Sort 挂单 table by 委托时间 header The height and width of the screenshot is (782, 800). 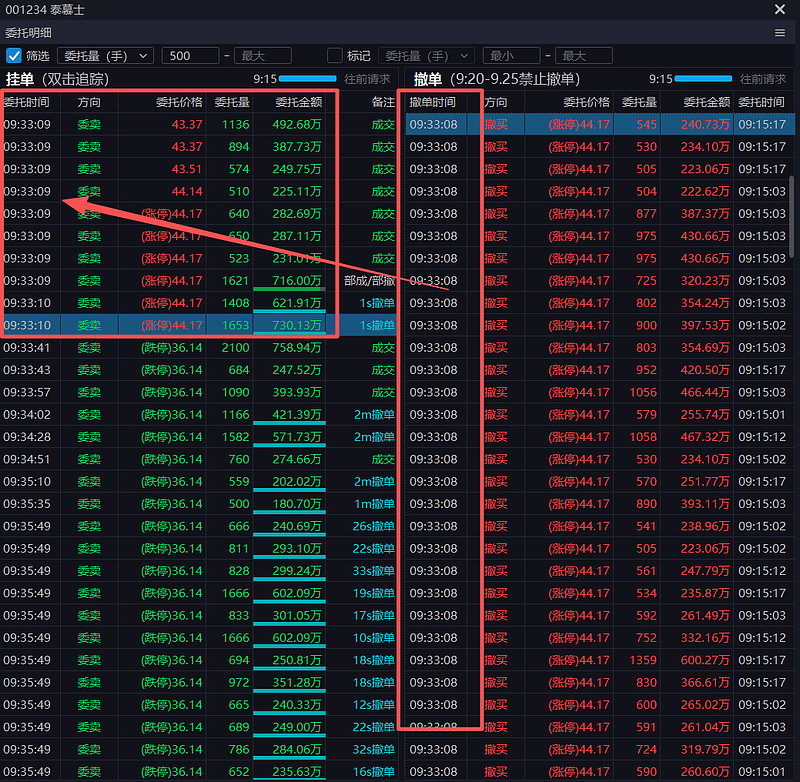click(x=27, y=102)
